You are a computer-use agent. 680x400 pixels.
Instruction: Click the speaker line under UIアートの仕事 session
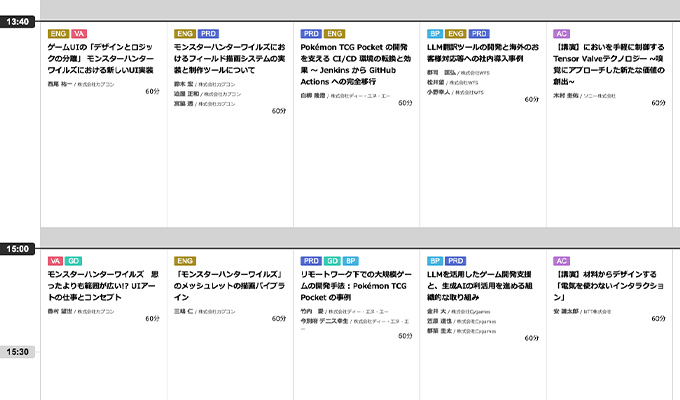click(81, 311)
